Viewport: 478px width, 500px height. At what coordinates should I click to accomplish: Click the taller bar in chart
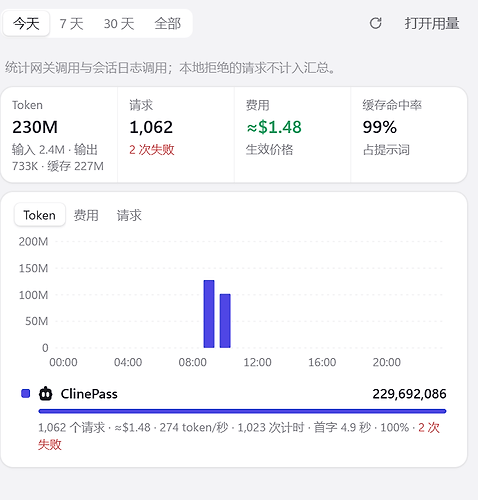tap(209, 314)
